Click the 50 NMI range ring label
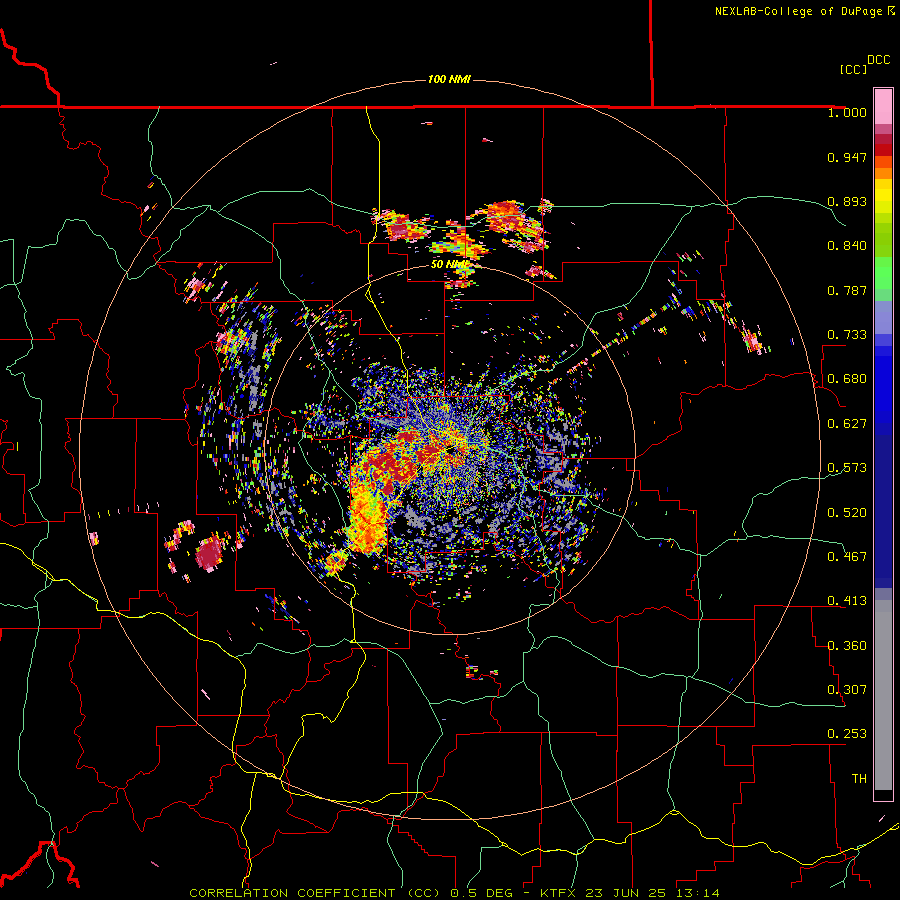This screenshot has height=900, width=900. click(x=450, y=264)
